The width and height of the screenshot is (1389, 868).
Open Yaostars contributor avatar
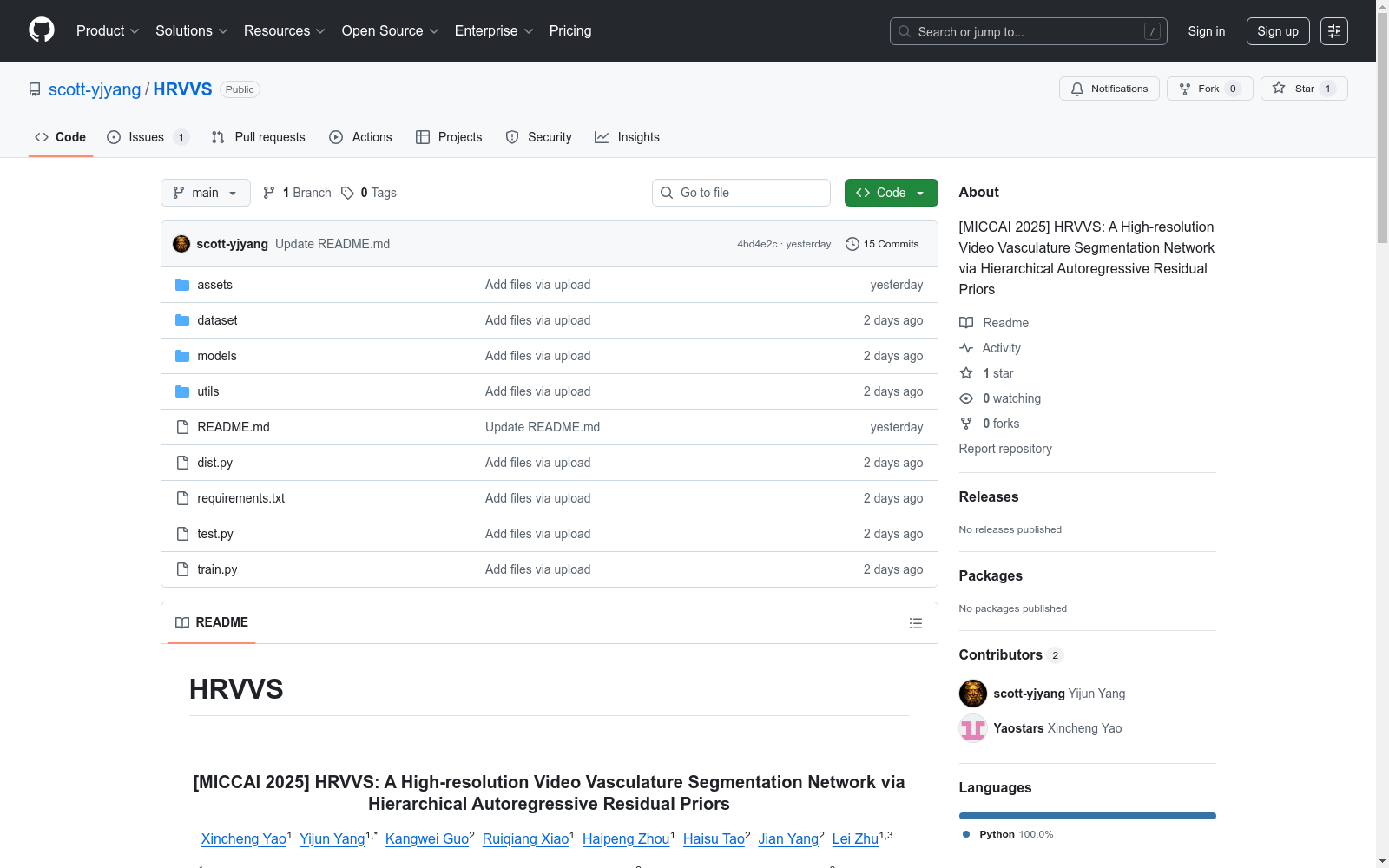click(x=973, y=728)
